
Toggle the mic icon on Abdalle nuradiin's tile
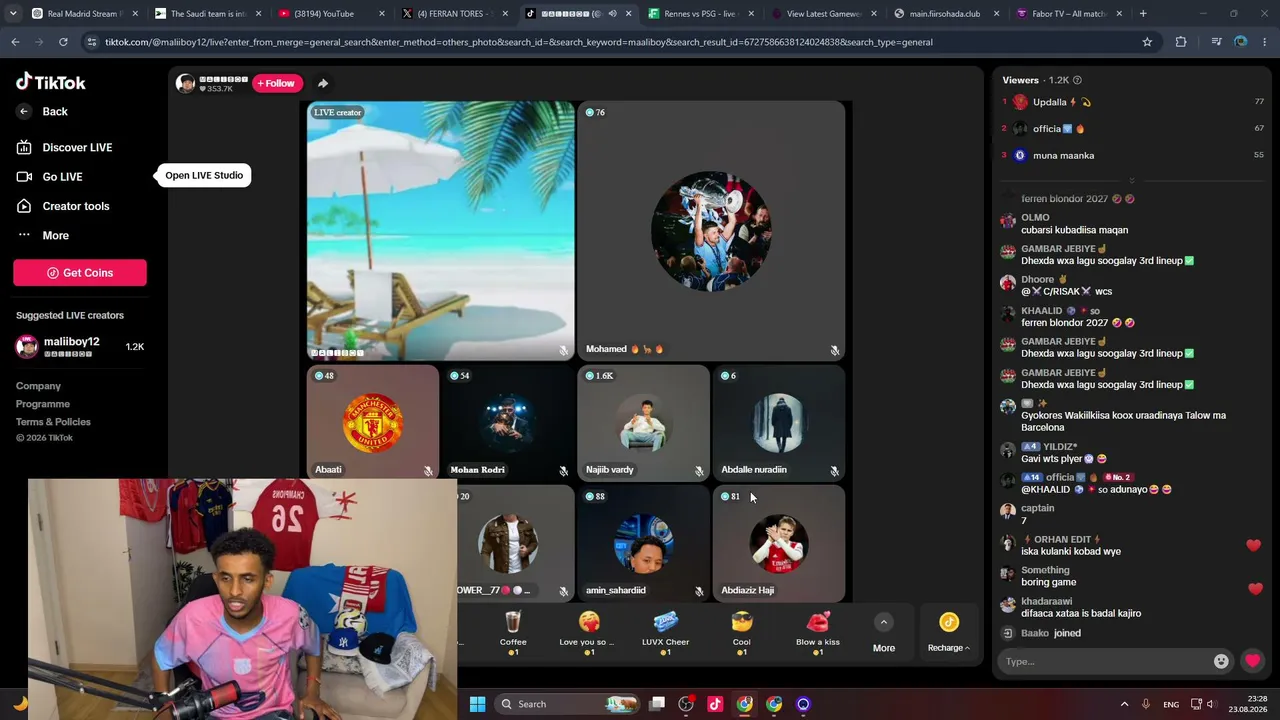[835, 471]
